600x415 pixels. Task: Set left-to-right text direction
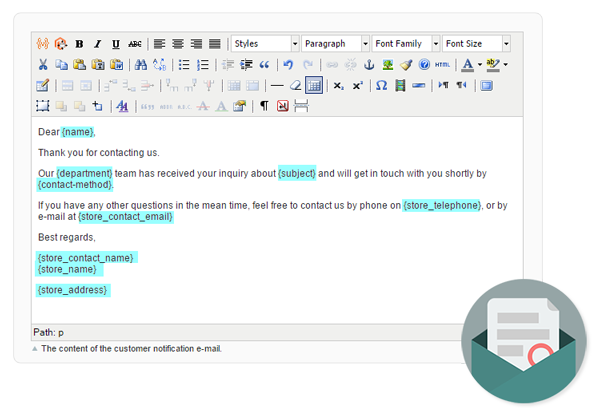pyautogui.click(x=443, y=85)
